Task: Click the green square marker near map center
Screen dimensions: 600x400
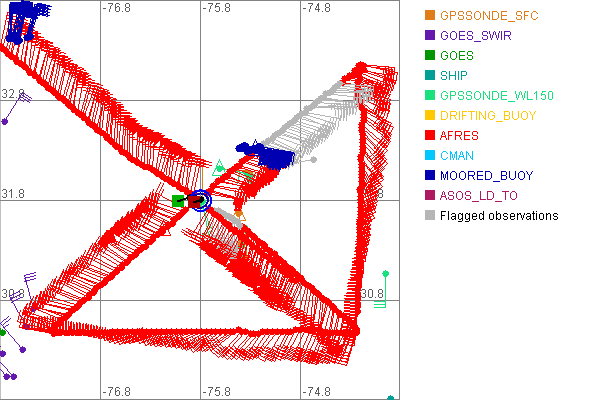Action: [178, 201]
